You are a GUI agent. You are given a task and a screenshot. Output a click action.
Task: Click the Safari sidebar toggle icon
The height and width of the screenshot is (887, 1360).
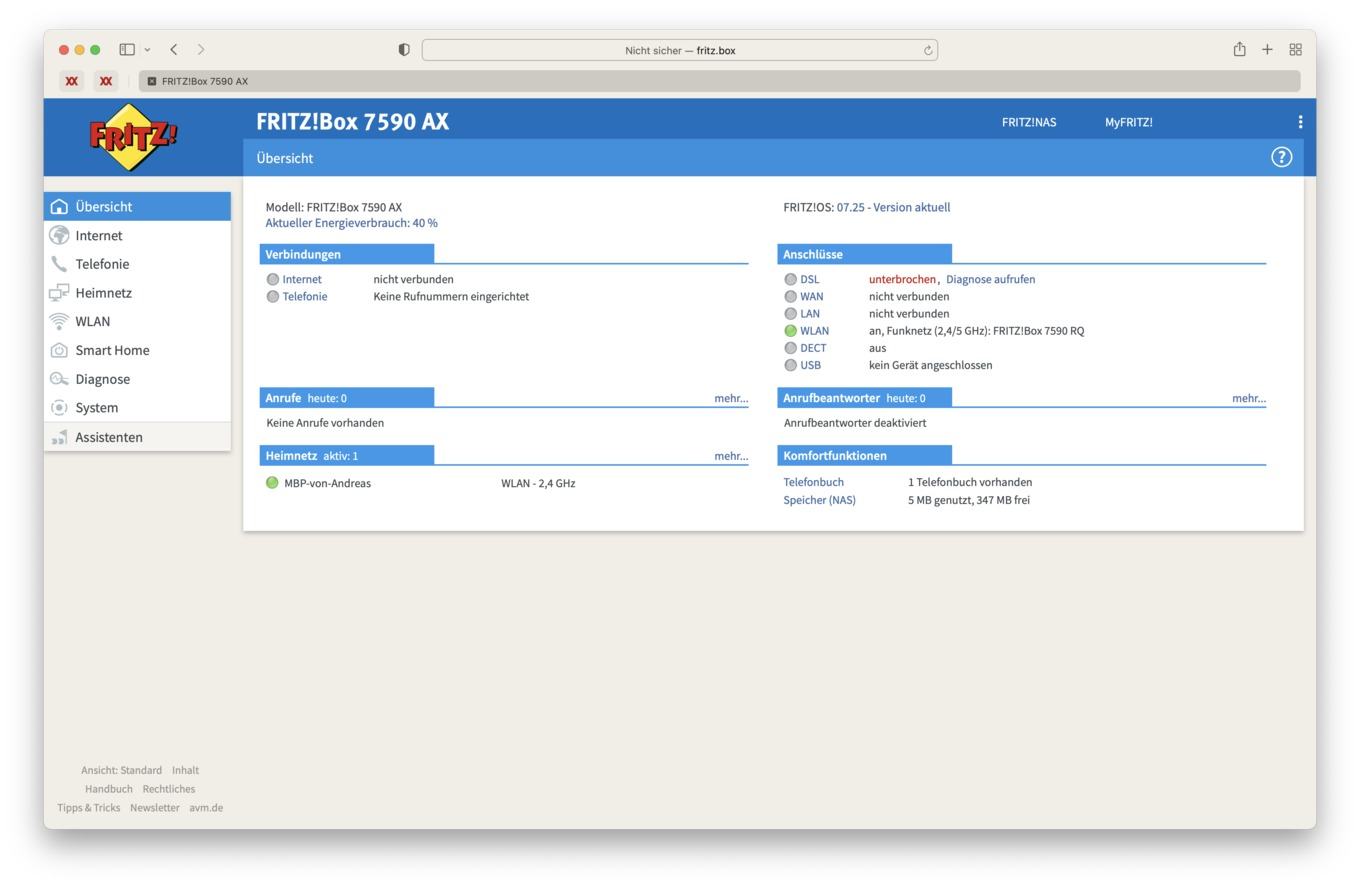click(x=127, y=49)
